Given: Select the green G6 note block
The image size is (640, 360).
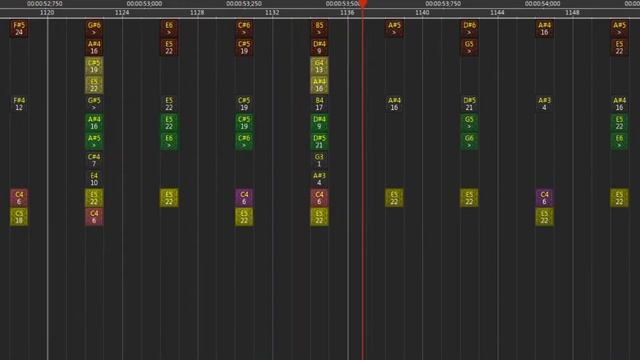Looking at the screenshot, I should (469, 141).
